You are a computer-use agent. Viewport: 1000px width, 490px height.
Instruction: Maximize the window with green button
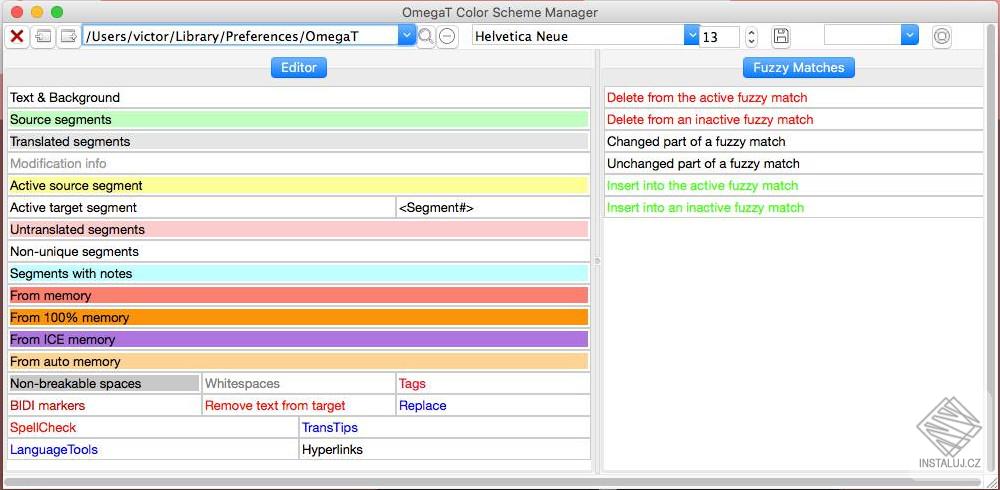(x=57, y=11)
